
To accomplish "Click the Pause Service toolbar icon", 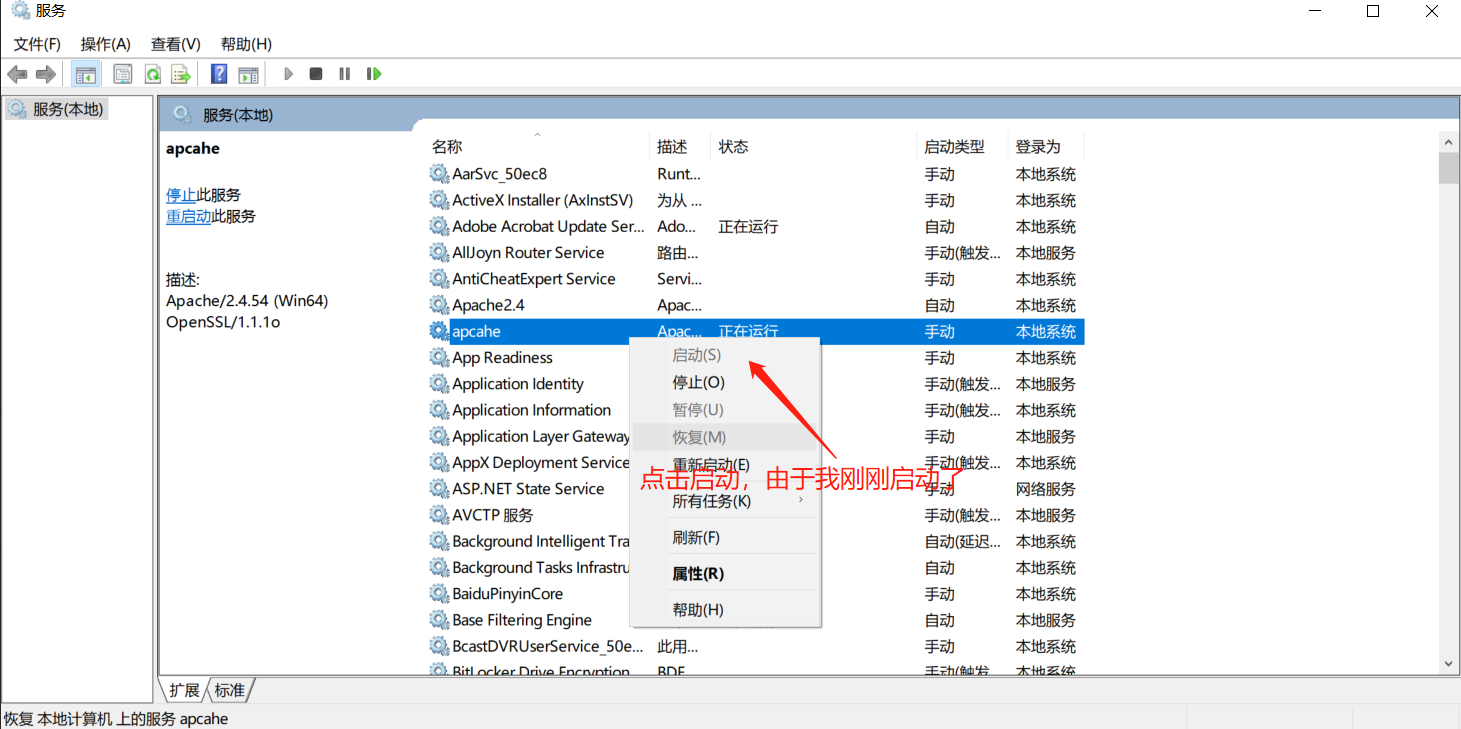I will pos(345,74).
